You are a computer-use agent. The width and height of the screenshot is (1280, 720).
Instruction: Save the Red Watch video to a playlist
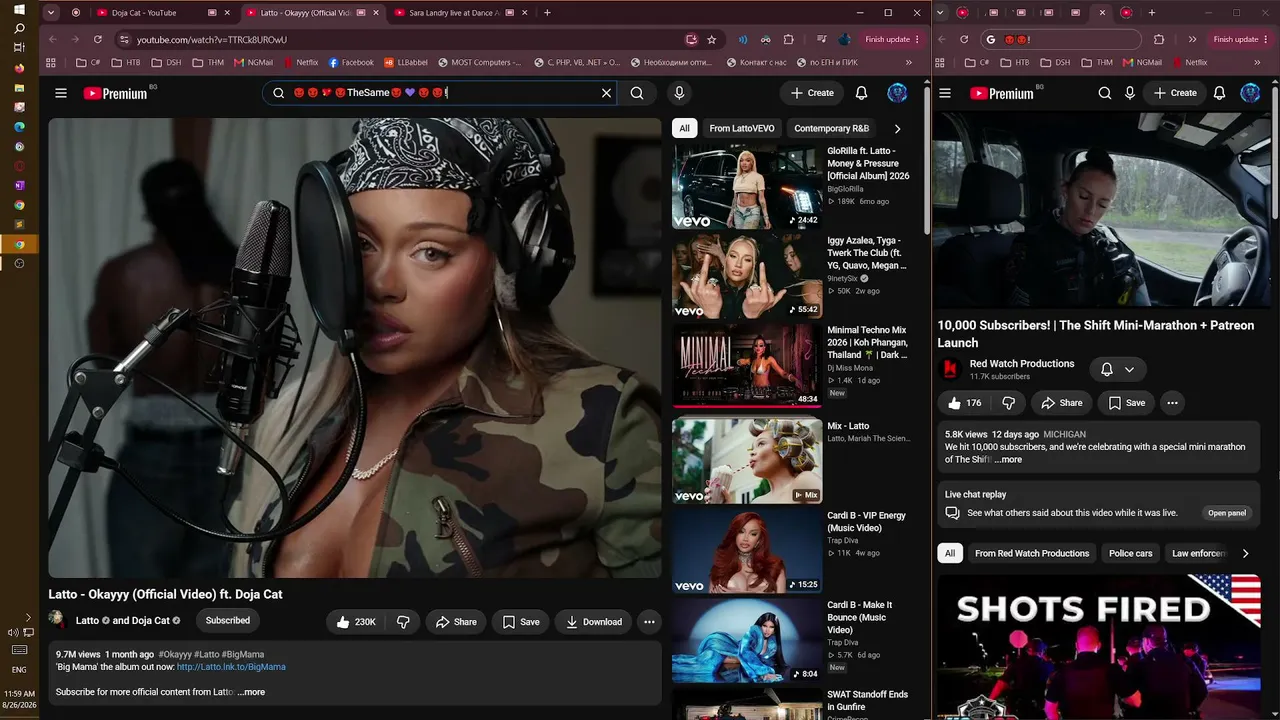1127,403
